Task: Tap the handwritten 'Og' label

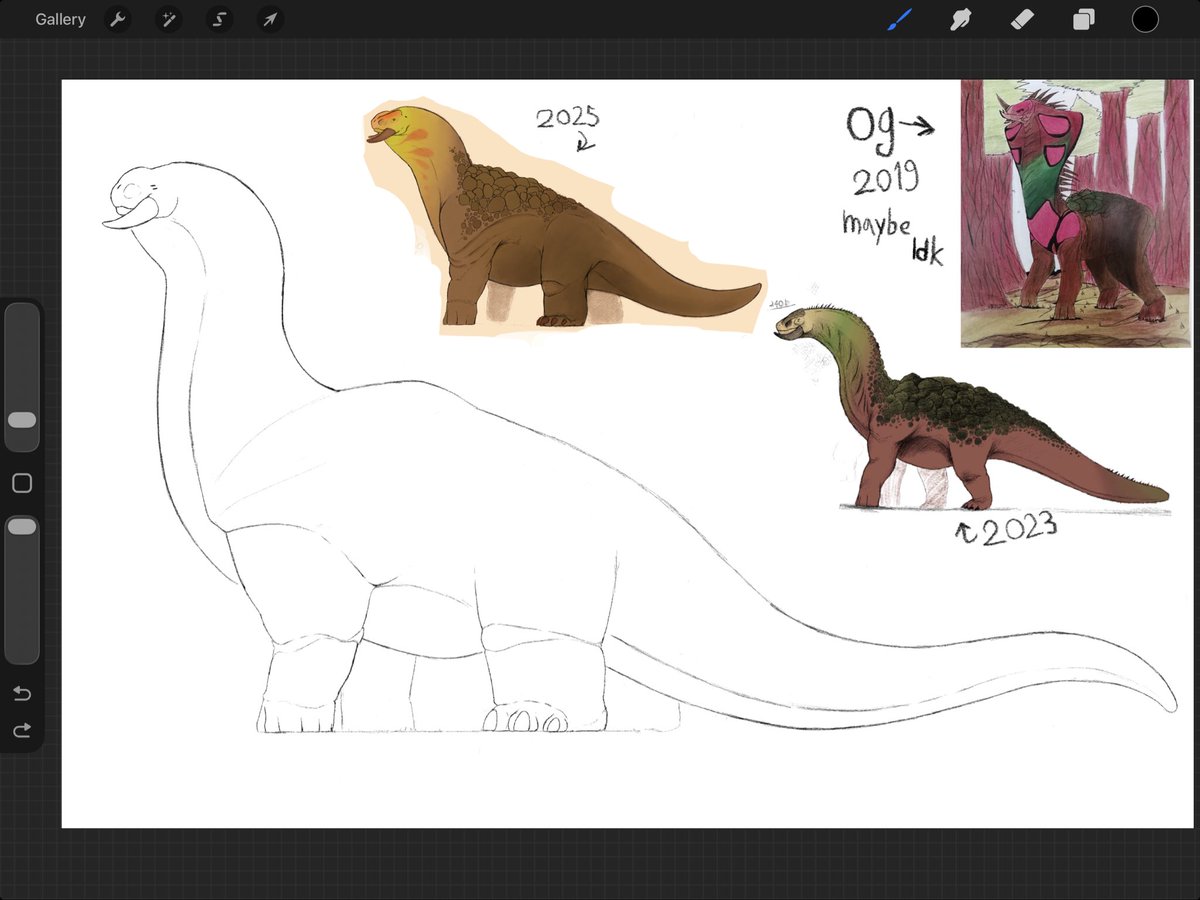Action: click(871, 130)
